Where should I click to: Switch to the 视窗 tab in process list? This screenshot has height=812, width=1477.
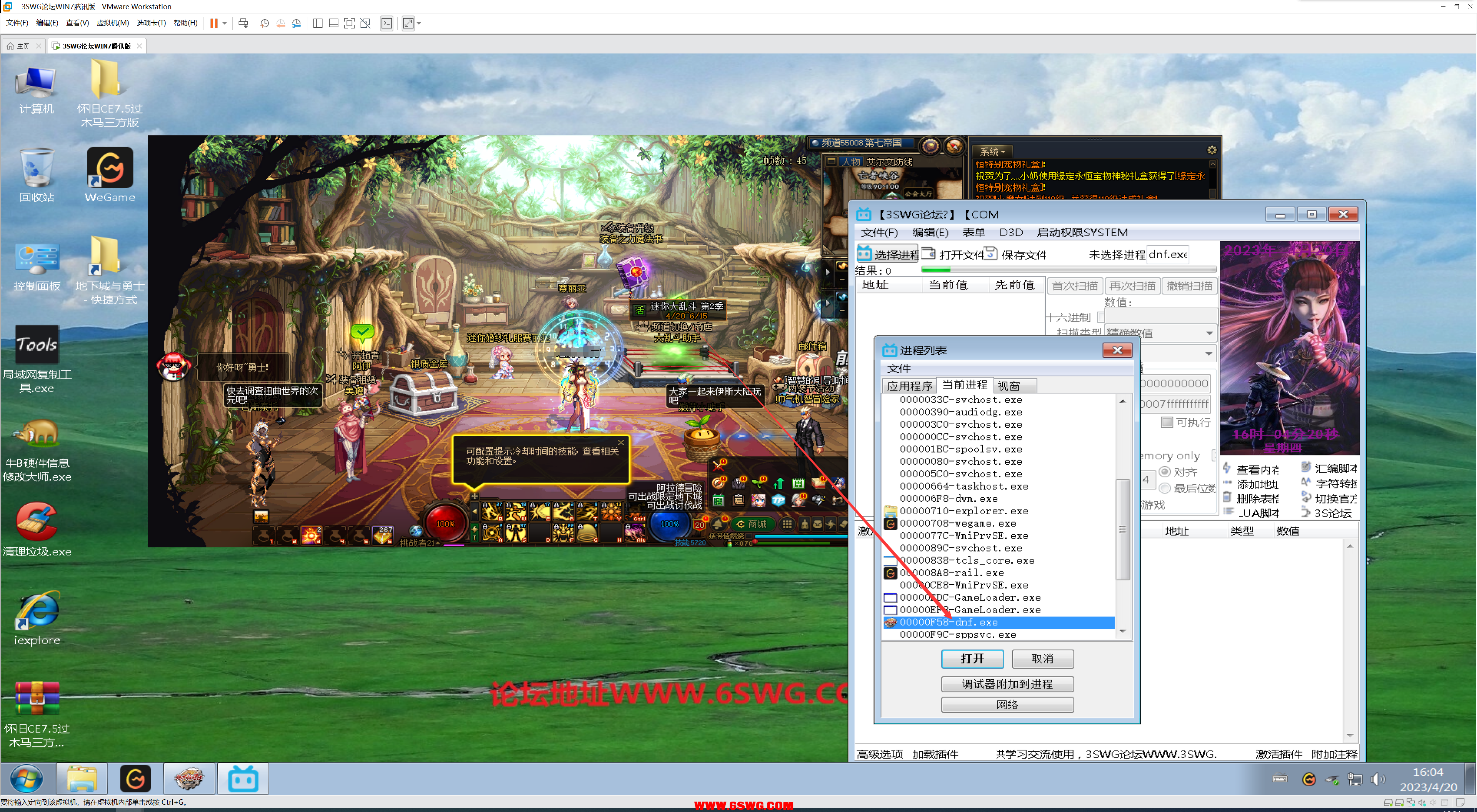point(1015,386)
